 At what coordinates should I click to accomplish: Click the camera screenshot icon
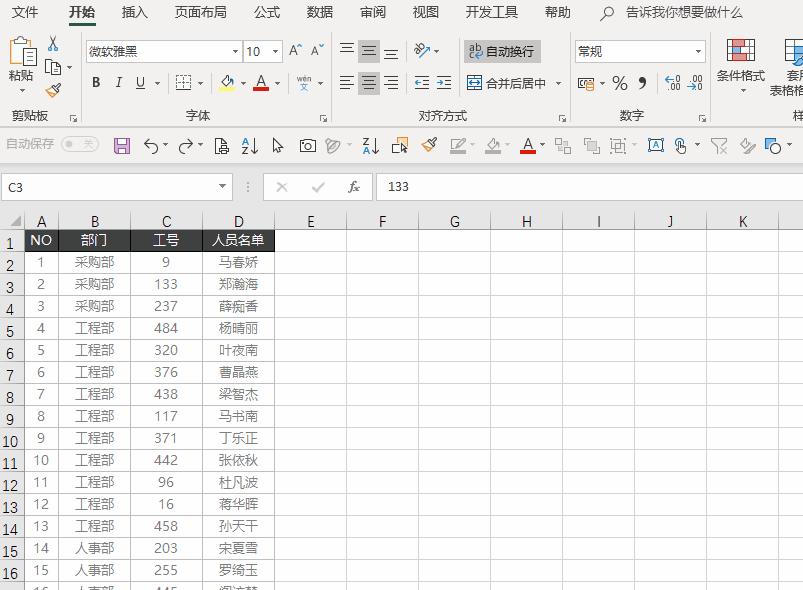tap(306, 145)
